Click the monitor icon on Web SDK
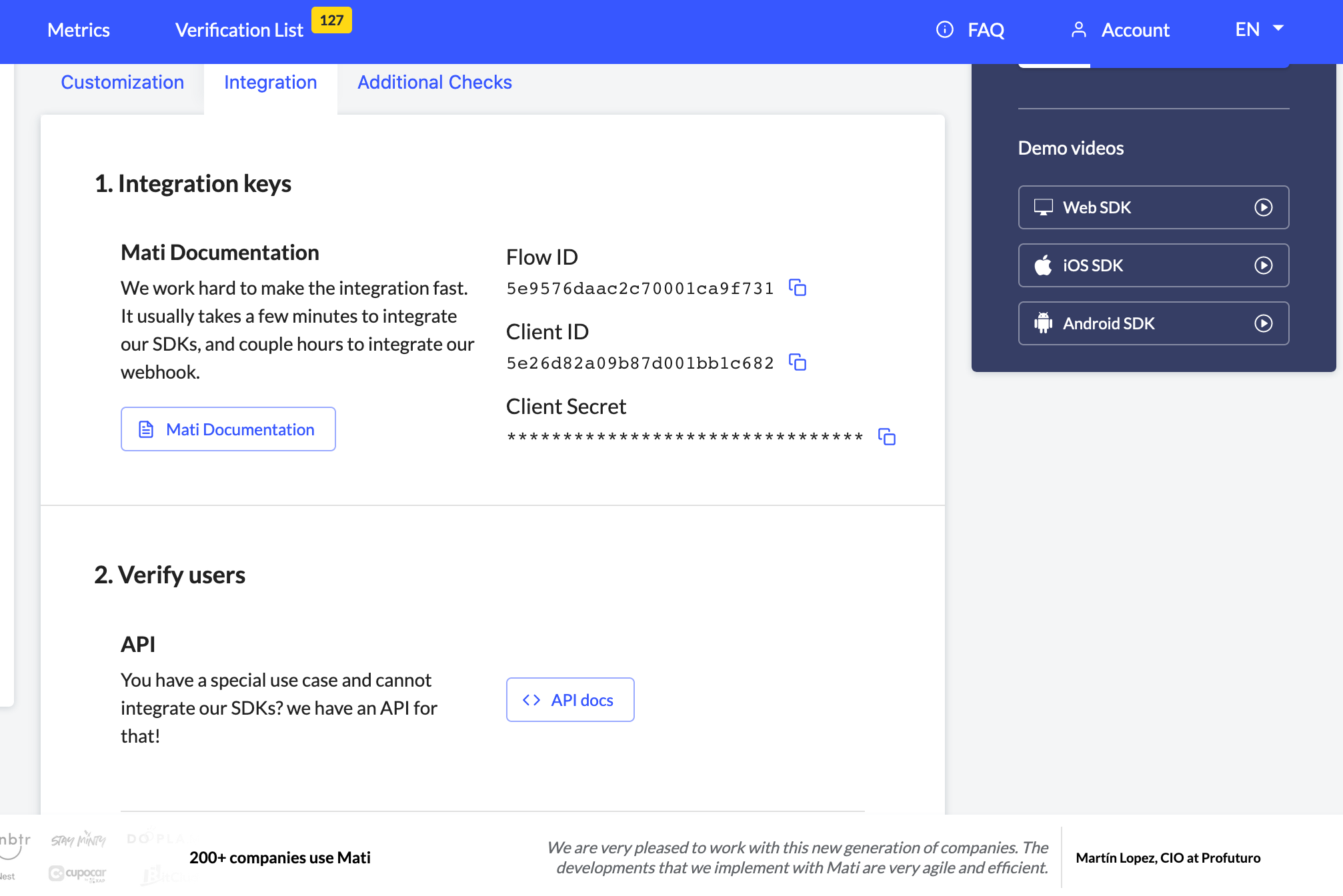This screenshot has width=1343, height=896. tap(1043, 207)
